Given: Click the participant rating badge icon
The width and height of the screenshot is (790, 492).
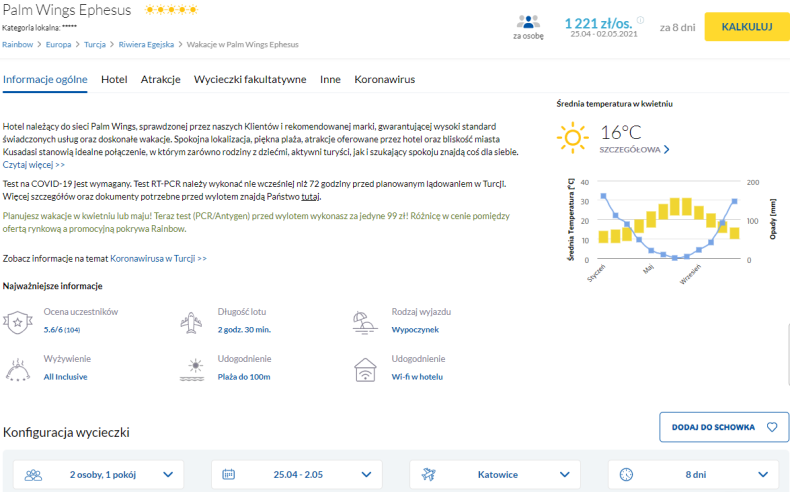Looking at the screenshot, I should pos(18,322).
